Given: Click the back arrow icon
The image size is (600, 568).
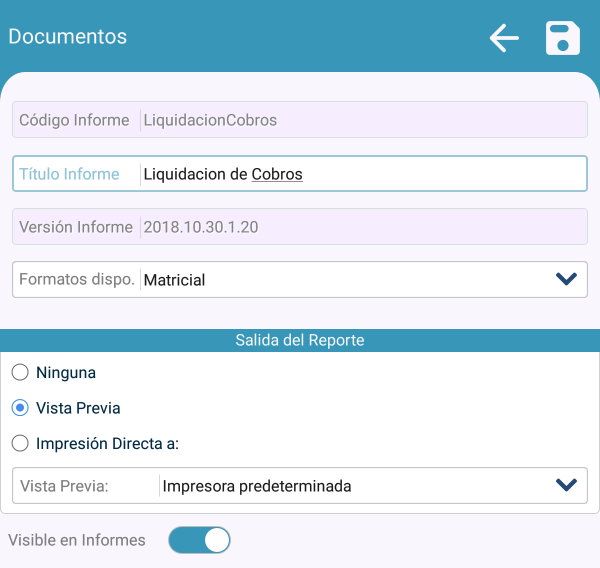Looking at the screenshot, I should [x=503, y=38].
